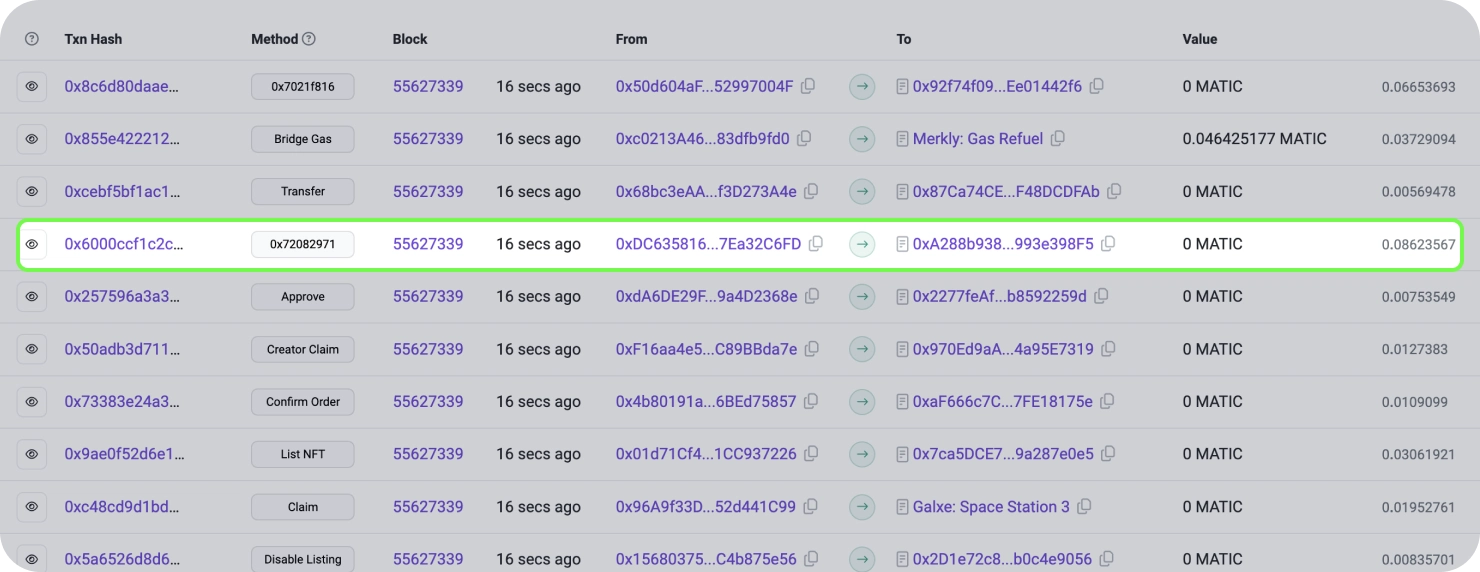The height and width of the screenshot is (572, 1480).
Task: Click the 0x72082971 method badge
Action: pos(302,244)
